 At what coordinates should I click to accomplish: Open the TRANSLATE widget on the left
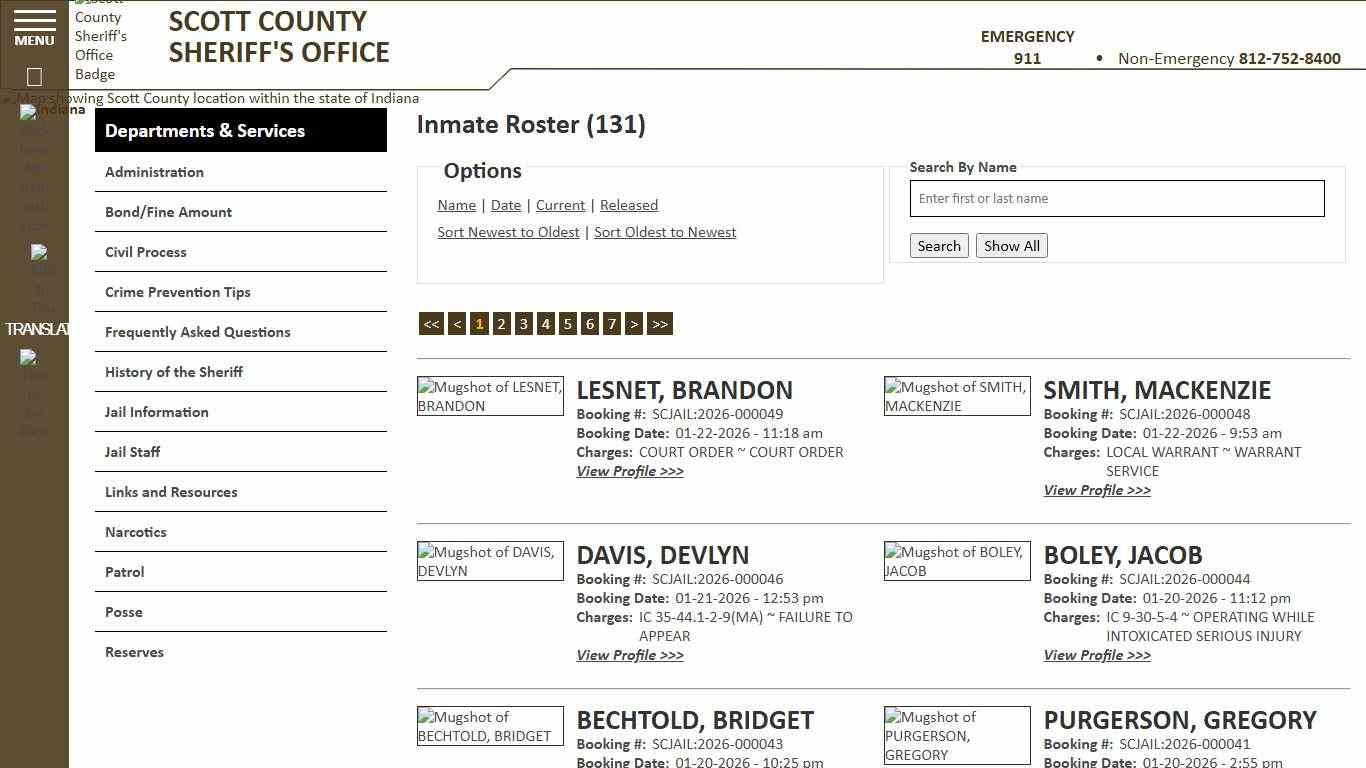39,328
